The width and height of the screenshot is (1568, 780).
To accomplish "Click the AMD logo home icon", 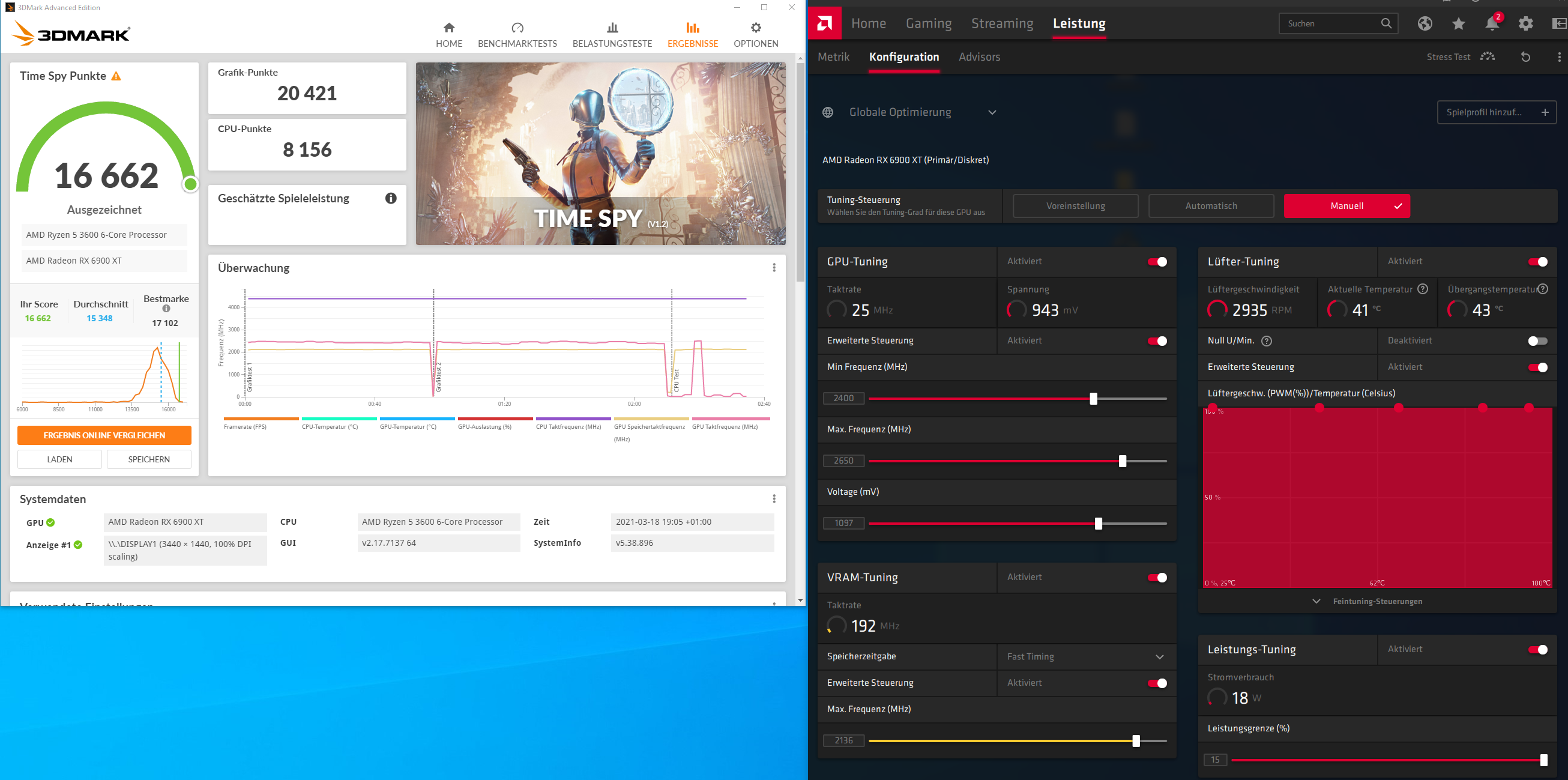I will 824,23.
